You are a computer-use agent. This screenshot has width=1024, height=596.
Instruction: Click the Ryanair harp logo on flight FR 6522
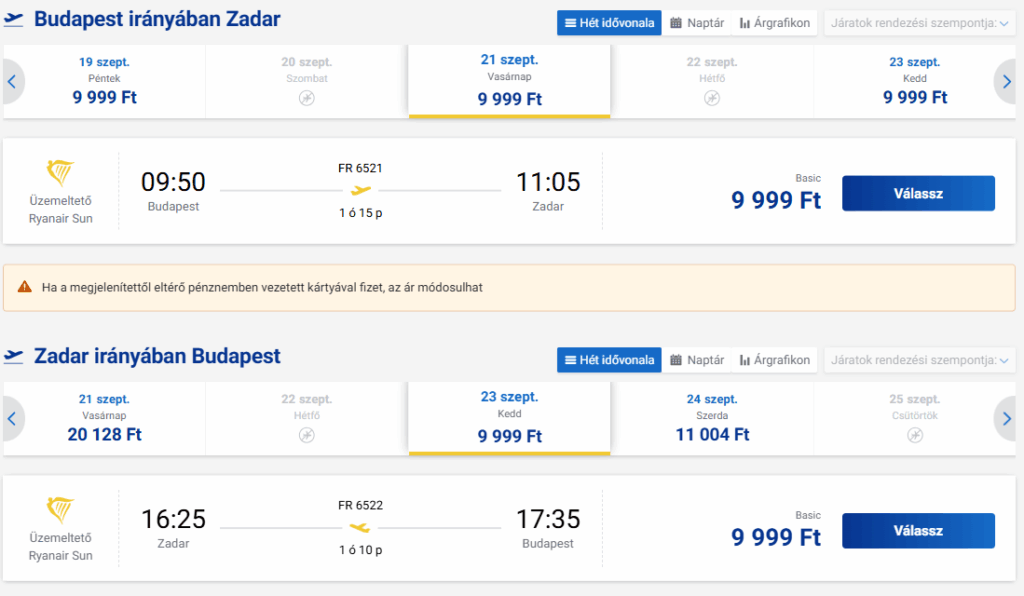coord(60,510)
